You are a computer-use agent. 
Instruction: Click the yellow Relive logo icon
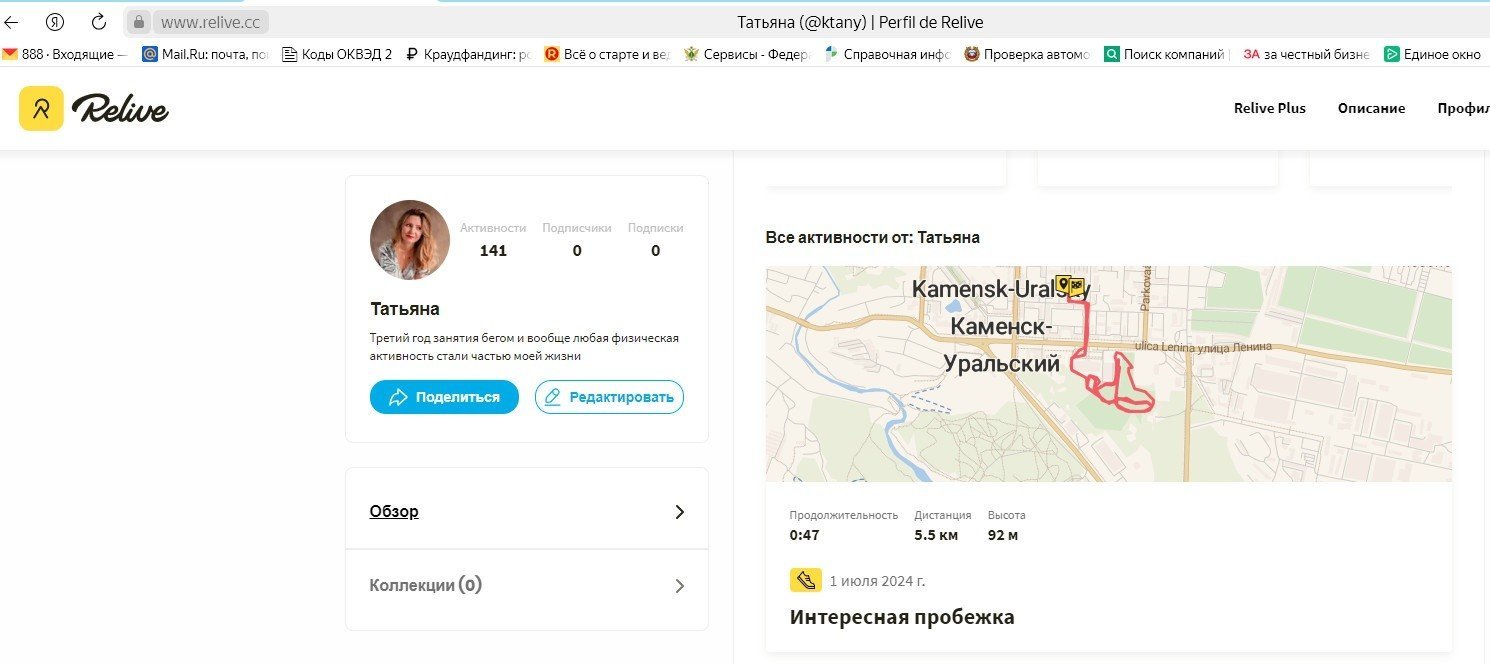coord(41,108)
